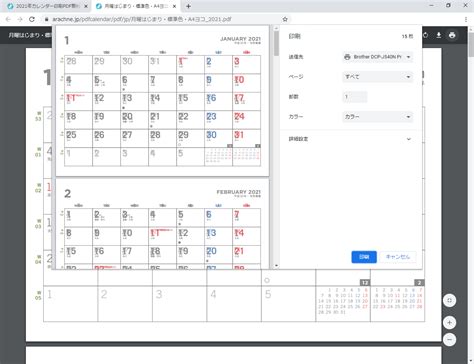The image size is (474, 364).
Task: Click the site lock icon in address bar
Action: (47, 19)
